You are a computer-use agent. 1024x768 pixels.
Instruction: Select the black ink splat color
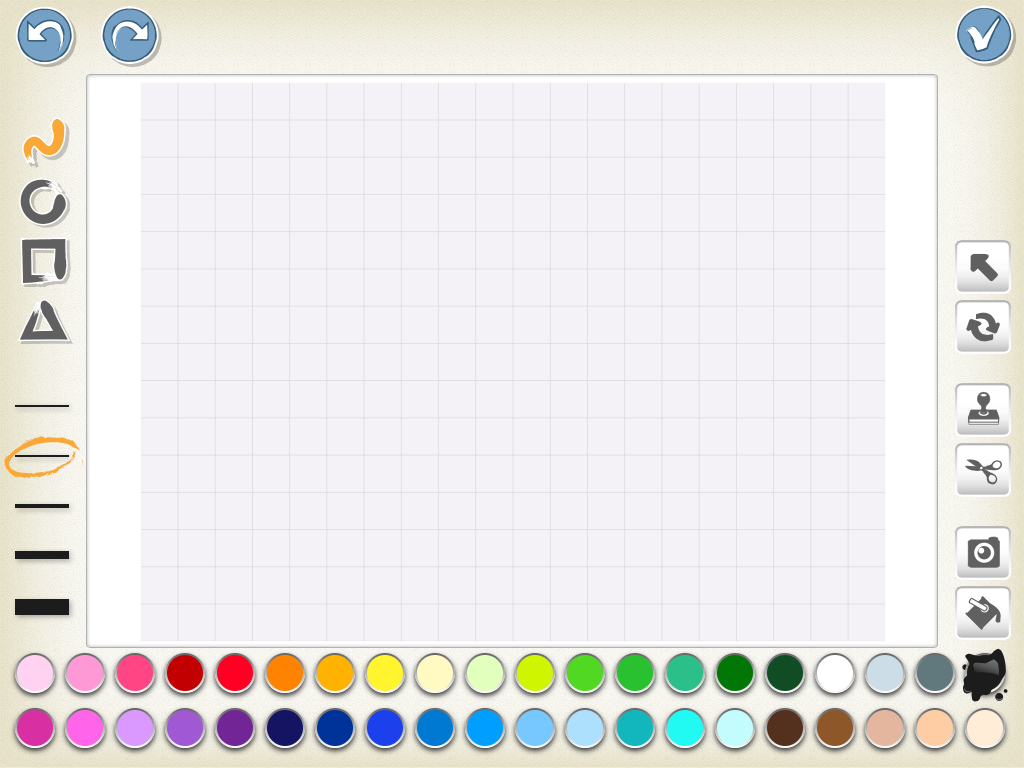point(984,675)
